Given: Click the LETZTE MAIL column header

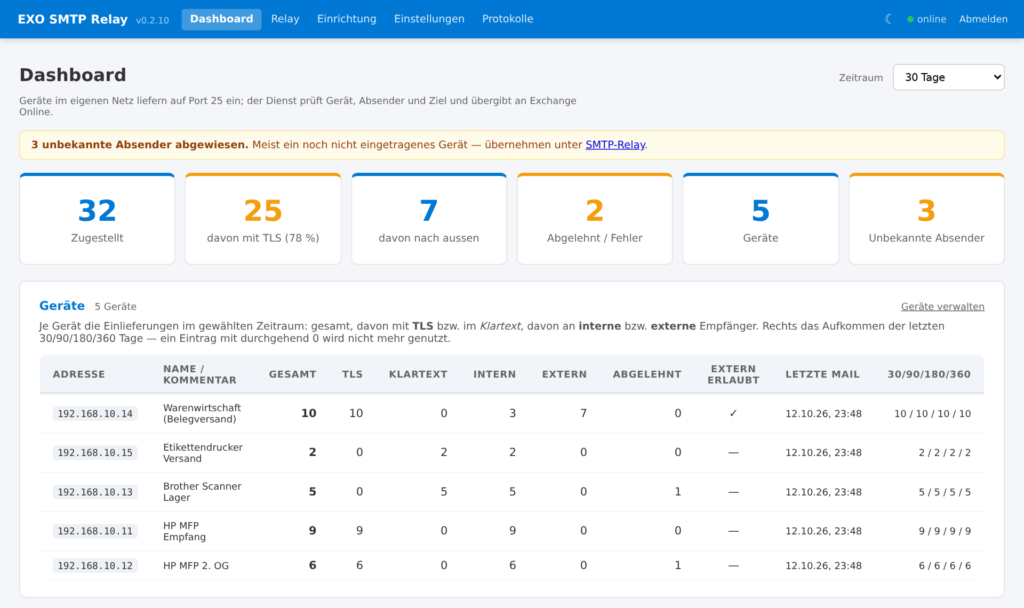Looking at the screenshot, I should [822, 374].
